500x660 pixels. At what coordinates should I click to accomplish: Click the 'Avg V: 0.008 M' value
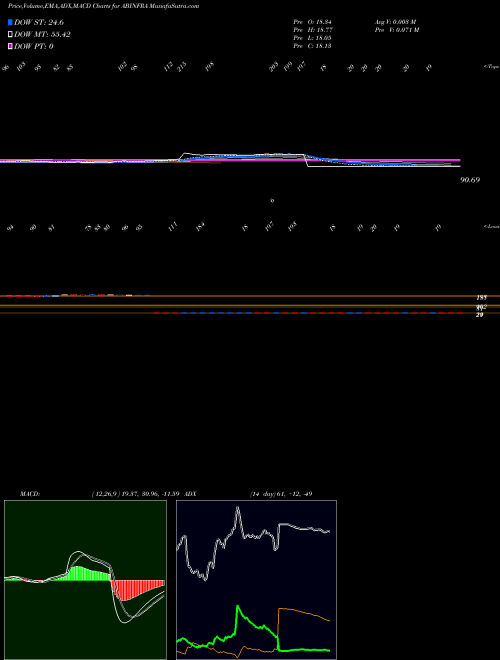pos(395,21)
